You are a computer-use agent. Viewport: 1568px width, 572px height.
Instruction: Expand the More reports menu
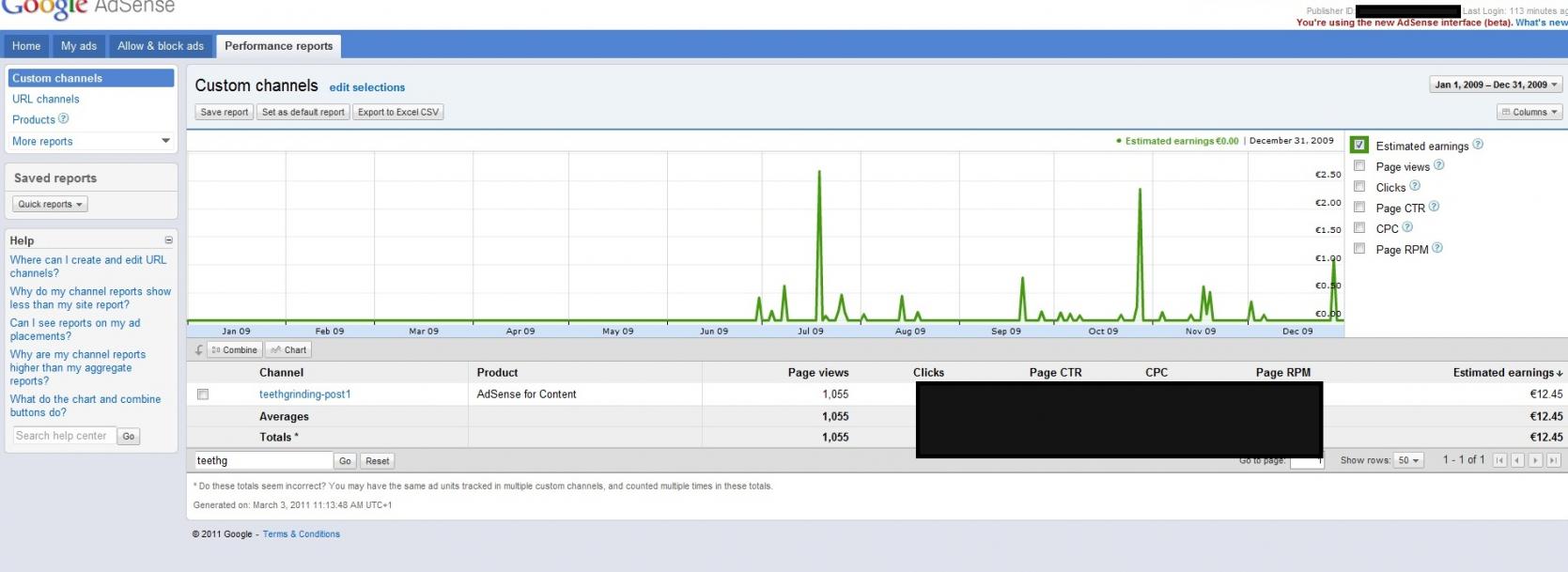(91, 141)
